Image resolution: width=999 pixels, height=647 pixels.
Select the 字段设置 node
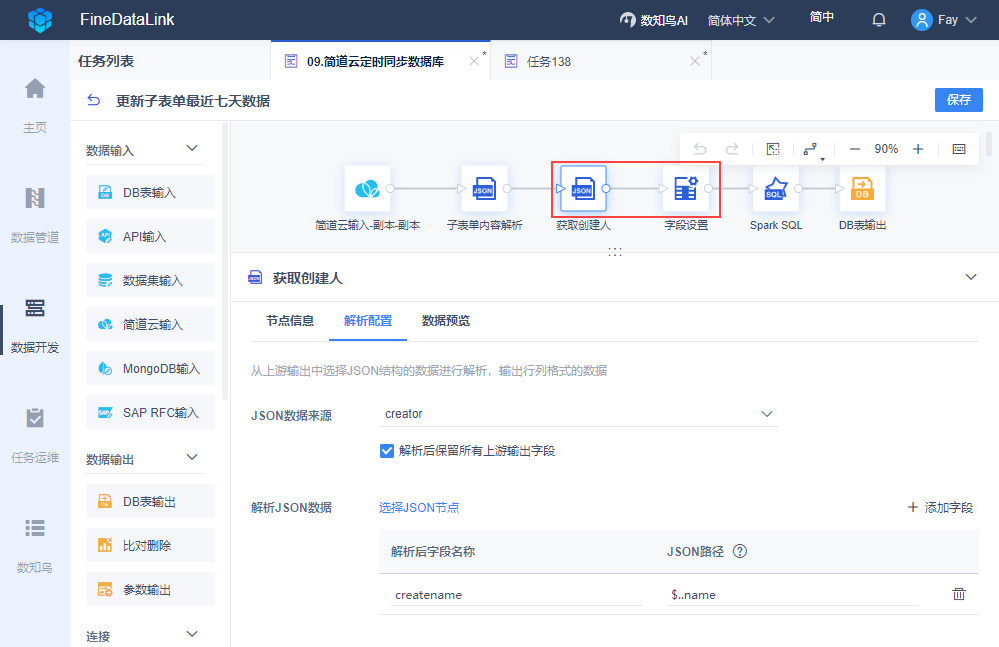[686, 188]
